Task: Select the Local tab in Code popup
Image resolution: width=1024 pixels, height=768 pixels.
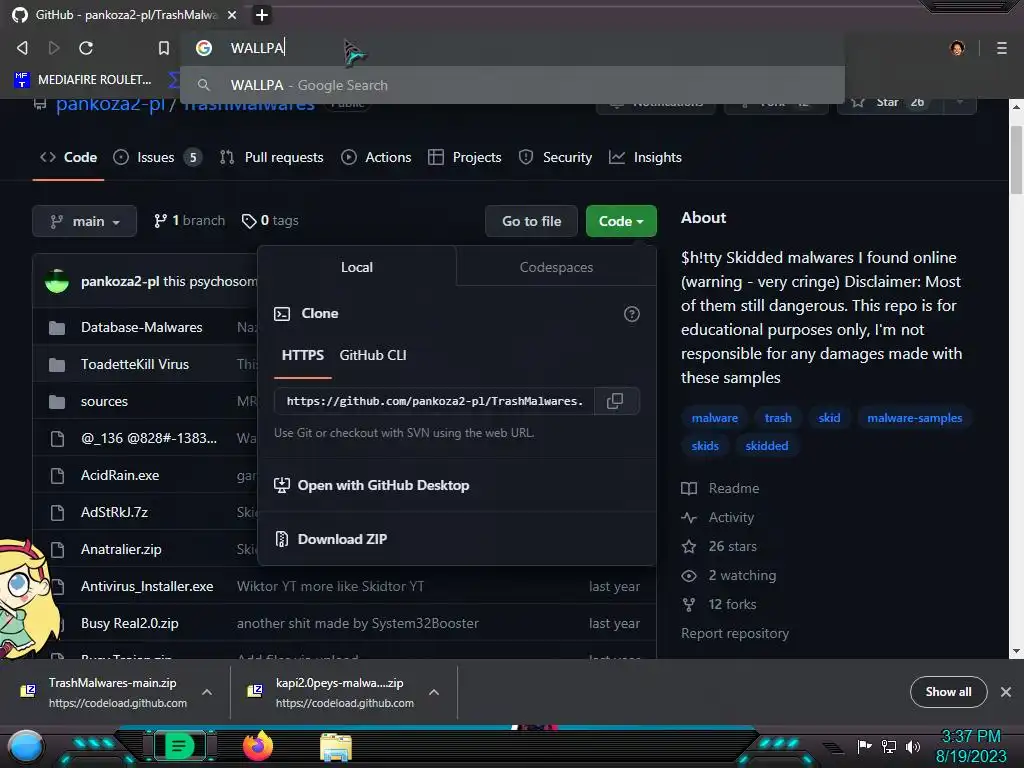Action: [x=357, y=267]
